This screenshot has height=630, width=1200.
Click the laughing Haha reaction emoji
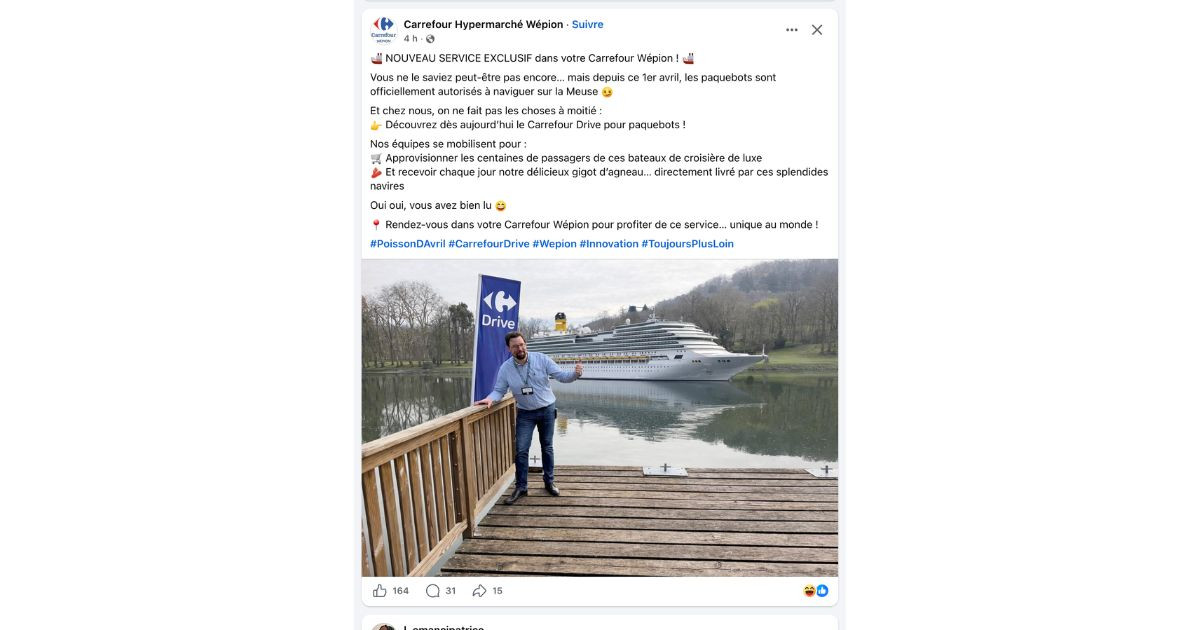809,591
